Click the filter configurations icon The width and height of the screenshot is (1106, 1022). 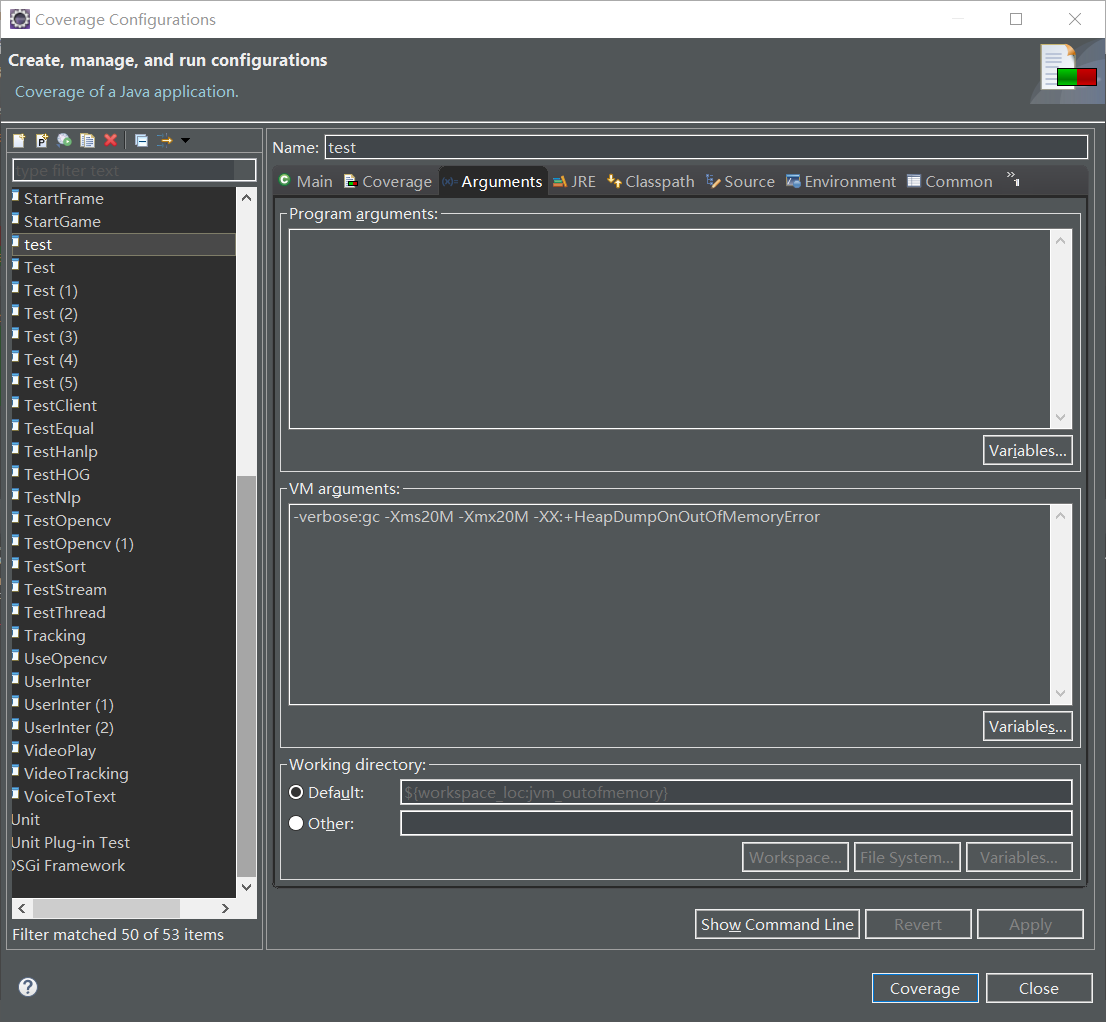(x=165, y=140)
